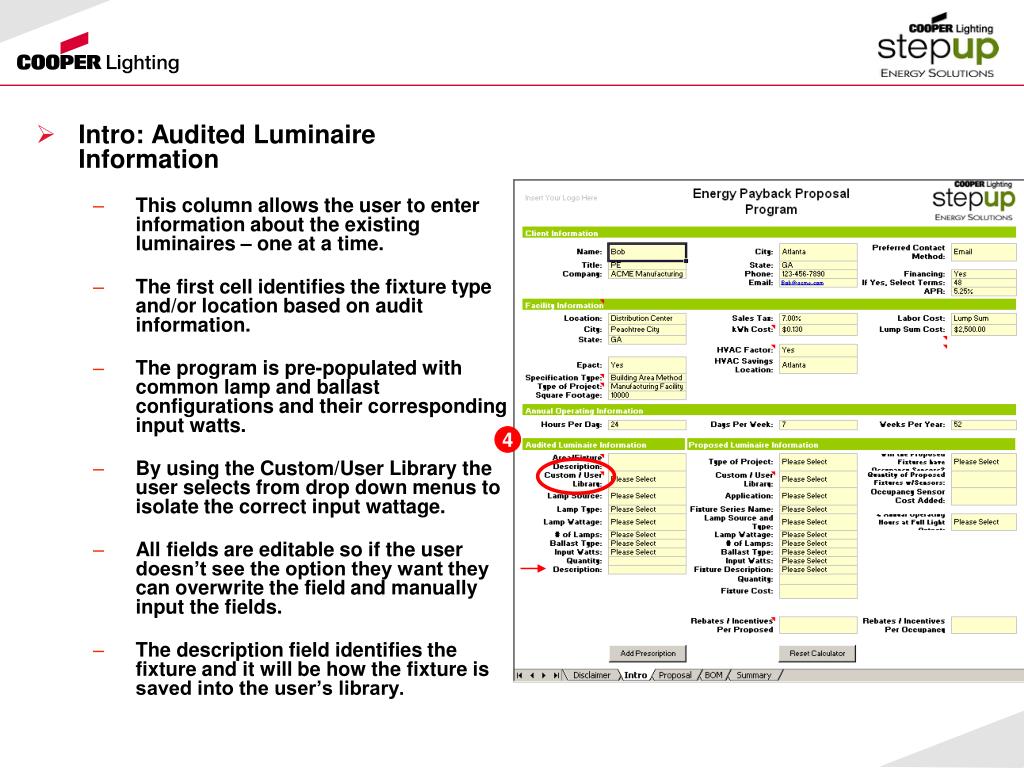Open Financing dropdown showing Yes
This screenshot has height=768, width=1024.
(984, 274)
